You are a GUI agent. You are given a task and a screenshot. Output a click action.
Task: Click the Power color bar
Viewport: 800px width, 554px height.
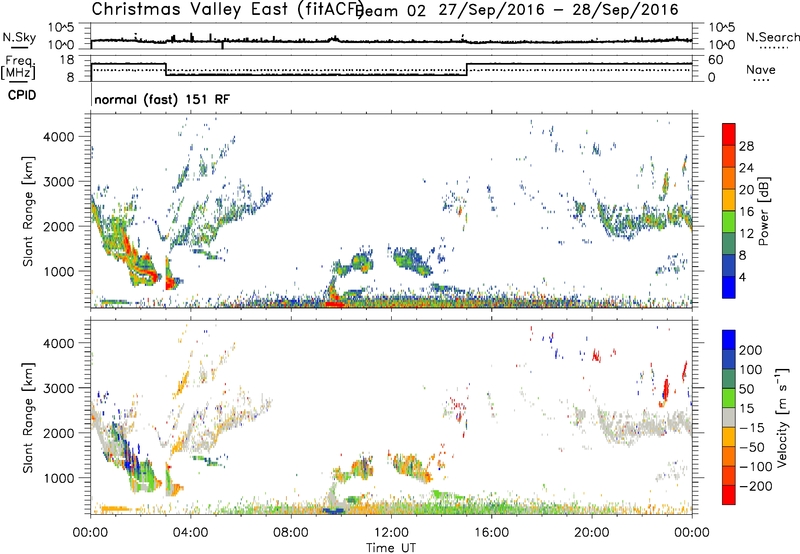pyautogui.click(x=729, y=211)
